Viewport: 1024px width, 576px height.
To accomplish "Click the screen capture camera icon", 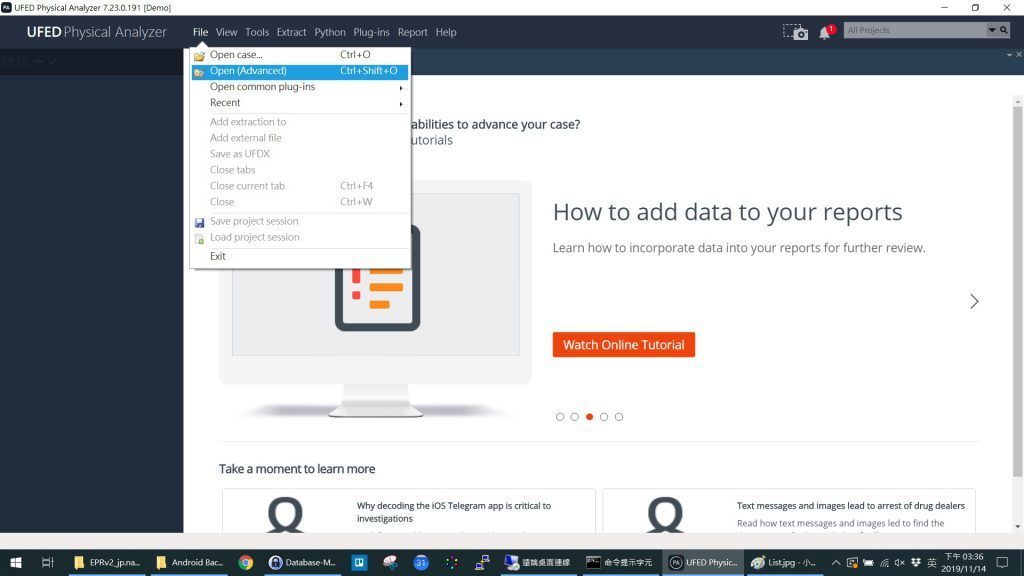I will (x=795, y=31).
